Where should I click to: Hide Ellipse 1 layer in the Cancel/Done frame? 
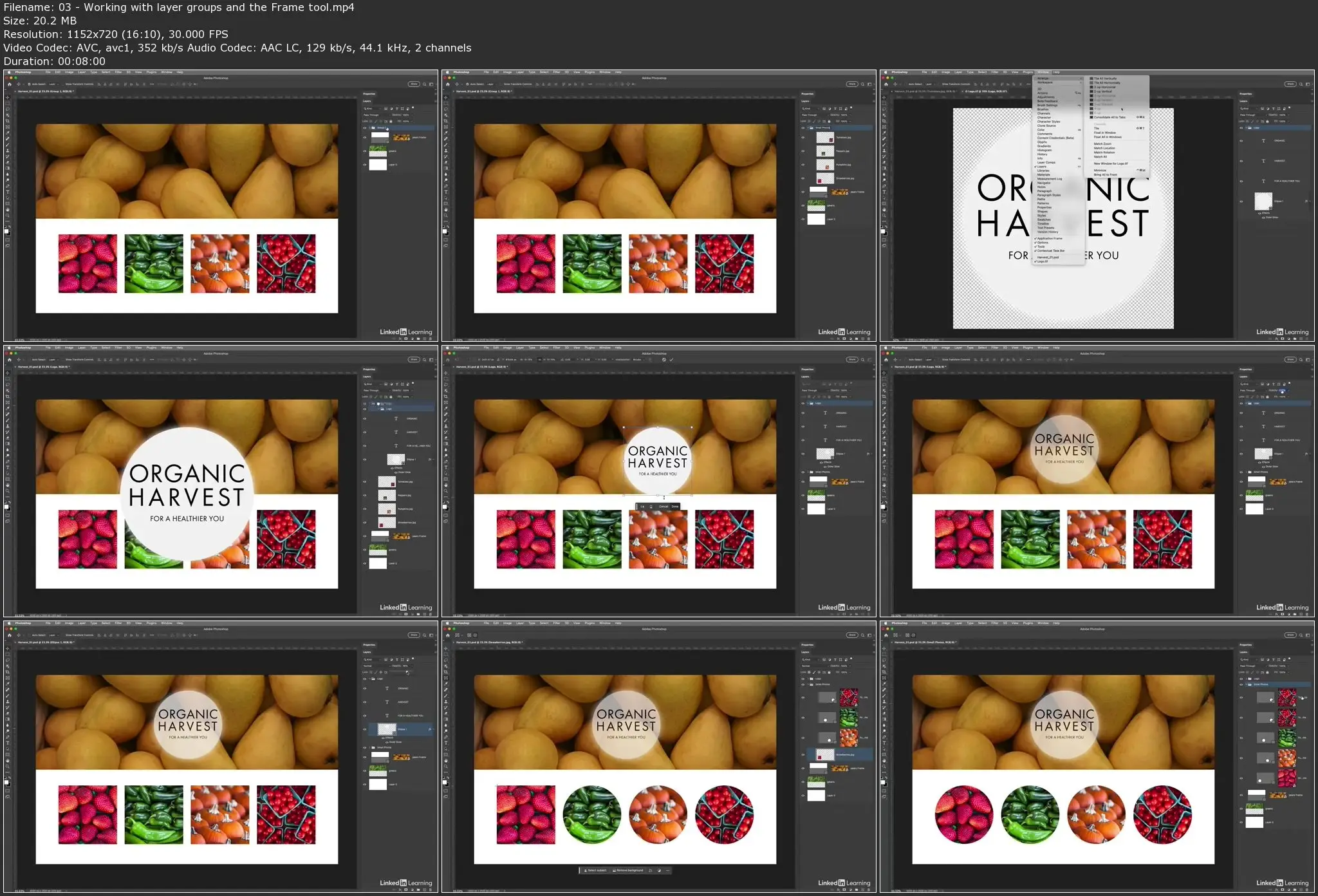(x=803, y=454)
